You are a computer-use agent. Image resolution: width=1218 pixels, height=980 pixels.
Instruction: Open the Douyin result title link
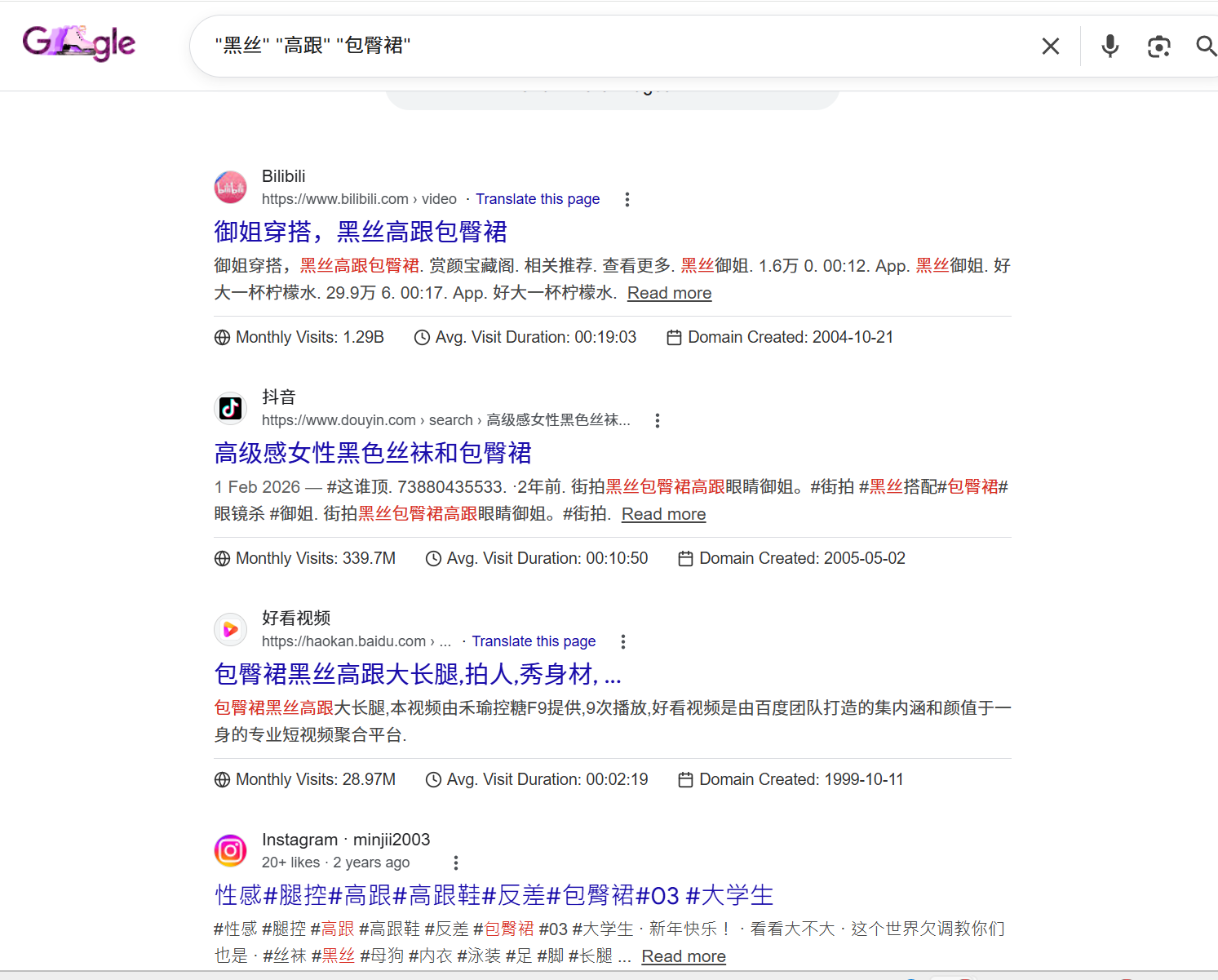pos(372,454)
